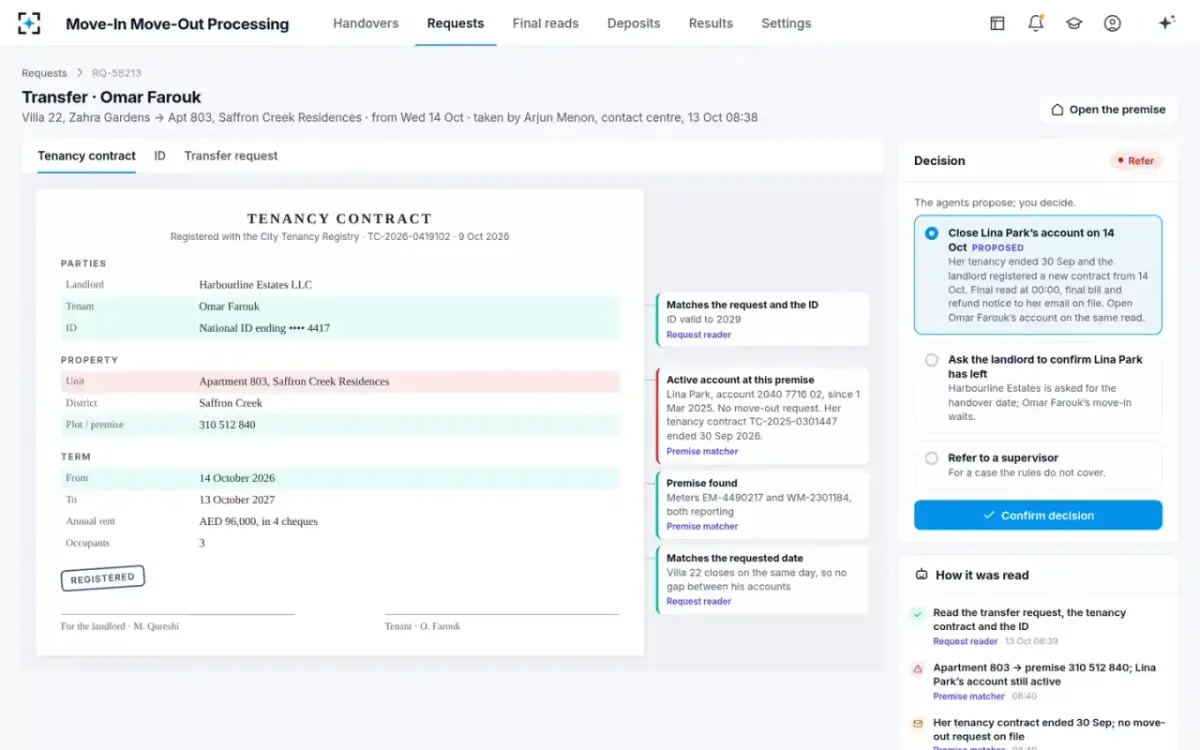Select Ask the landlord to confirm option
This screenshot has height=750, width=1200.
1038,388
